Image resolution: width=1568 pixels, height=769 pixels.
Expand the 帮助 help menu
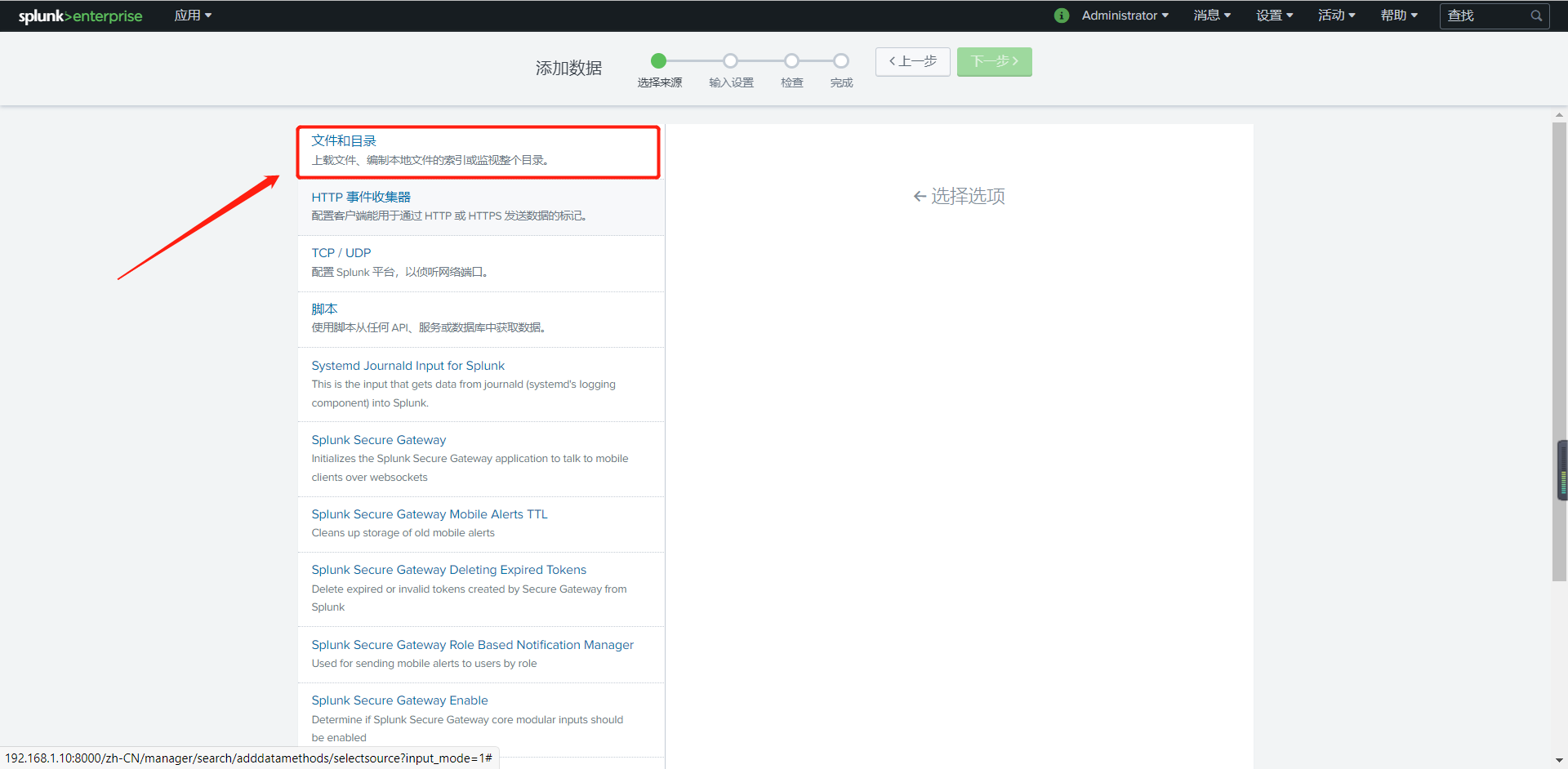point(1399,16)
